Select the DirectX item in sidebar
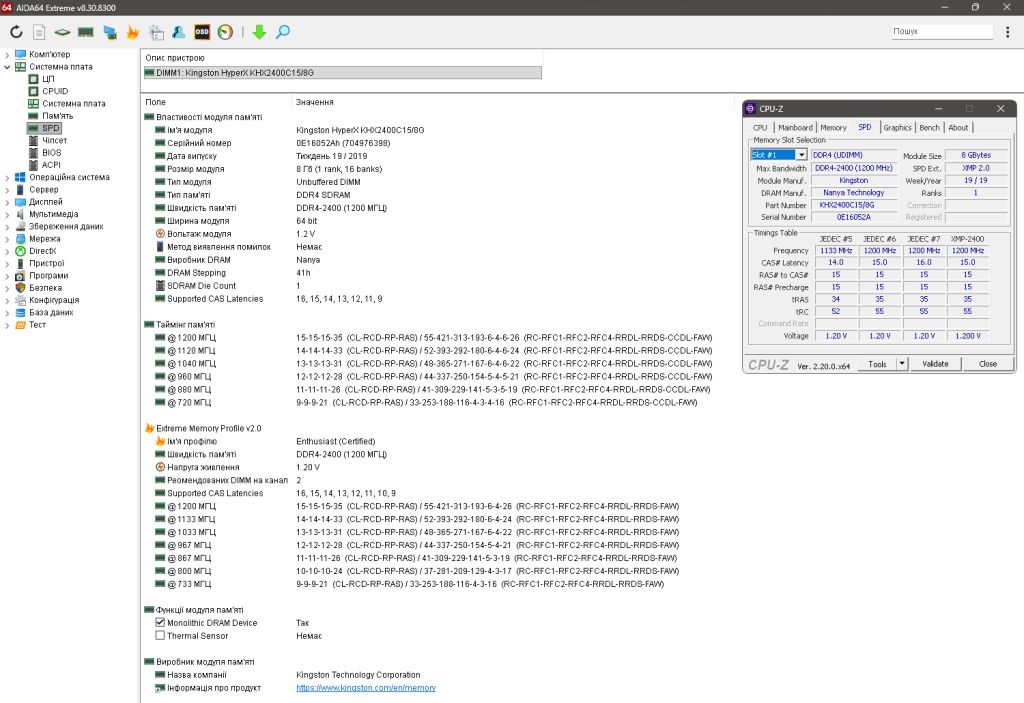 click(42, 251)
